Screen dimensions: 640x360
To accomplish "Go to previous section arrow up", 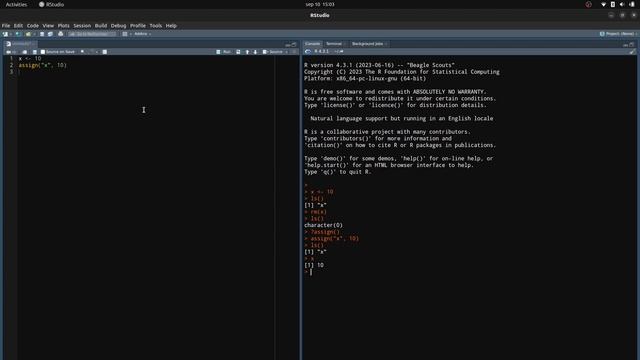I will point(247,52).
